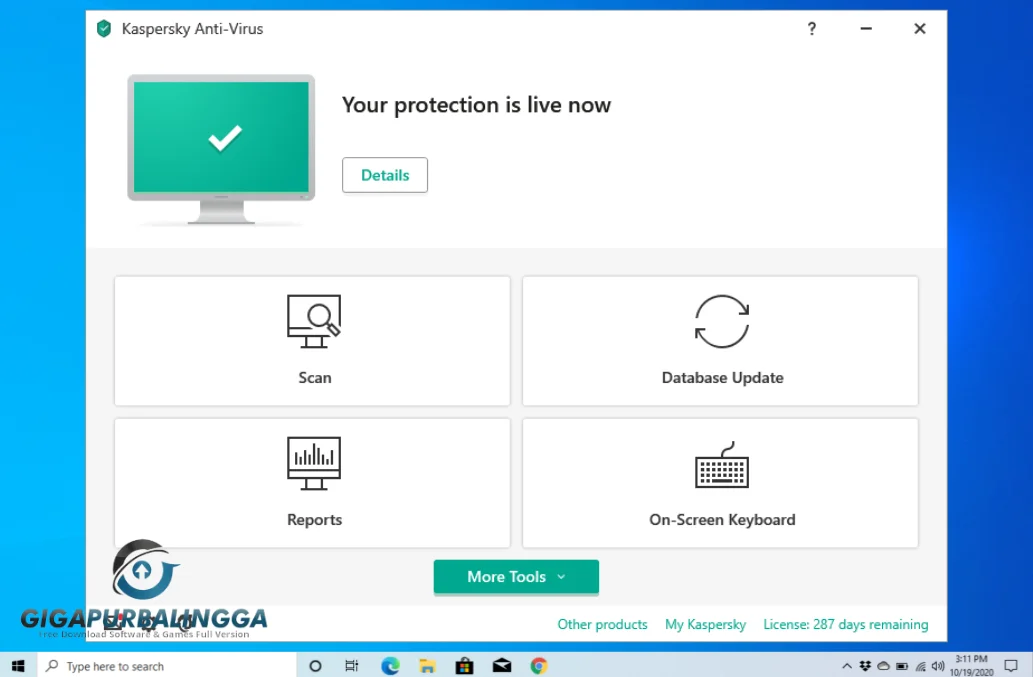This screenshot has height=677, width=1033.
Task: Open Kaspersky help question mark
Action: click(x=812, y=29)
